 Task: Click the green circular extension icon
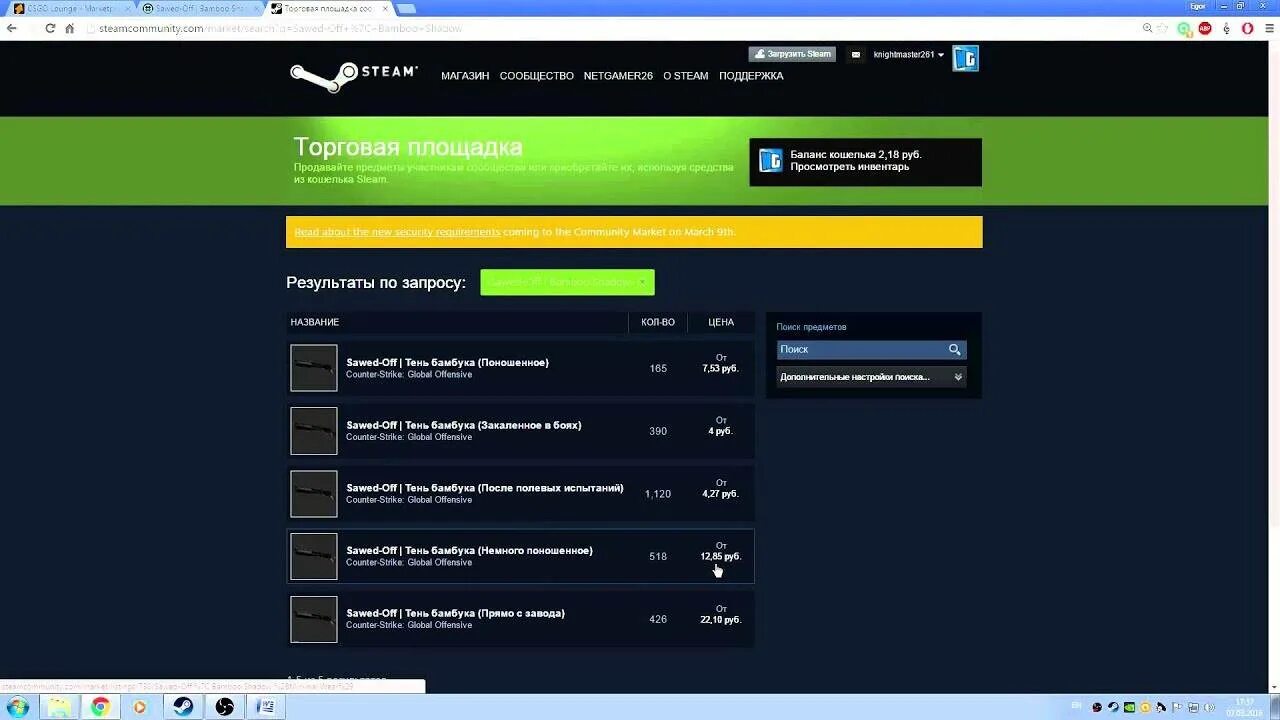[x=1185, y=28]
